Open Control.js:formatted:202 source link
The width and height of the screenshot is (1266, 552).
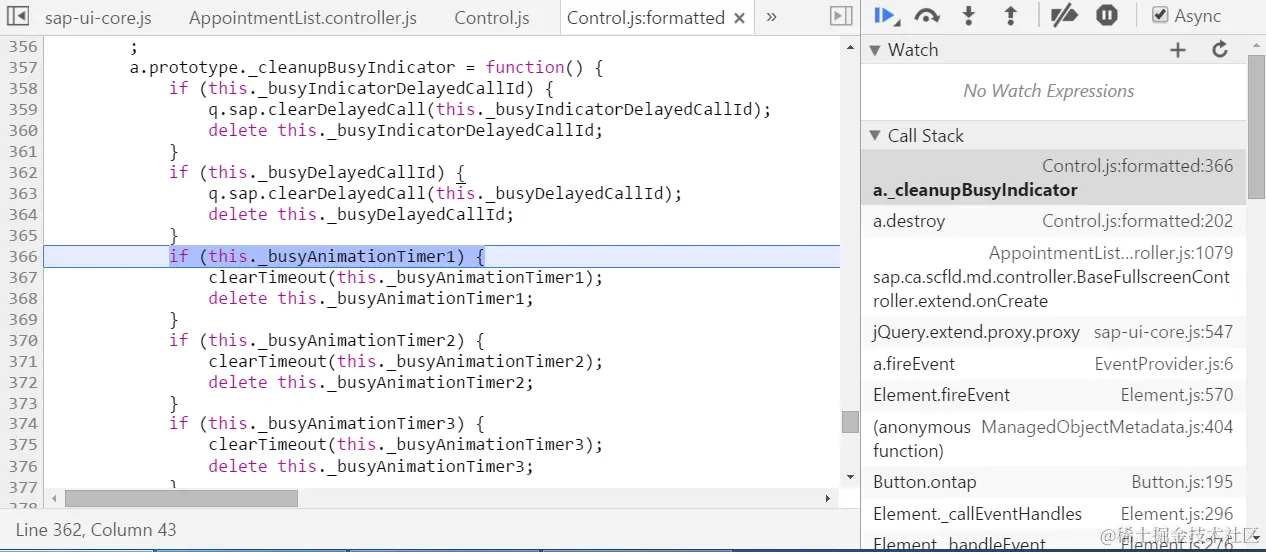click(1137, 221)
